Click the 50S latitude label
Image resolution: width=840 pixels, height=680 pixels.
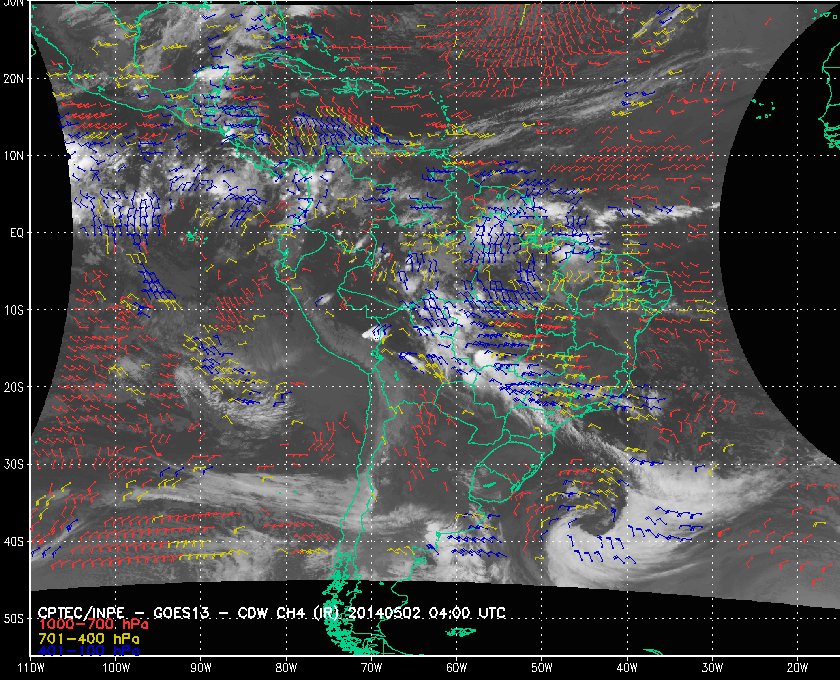(13, 618)
